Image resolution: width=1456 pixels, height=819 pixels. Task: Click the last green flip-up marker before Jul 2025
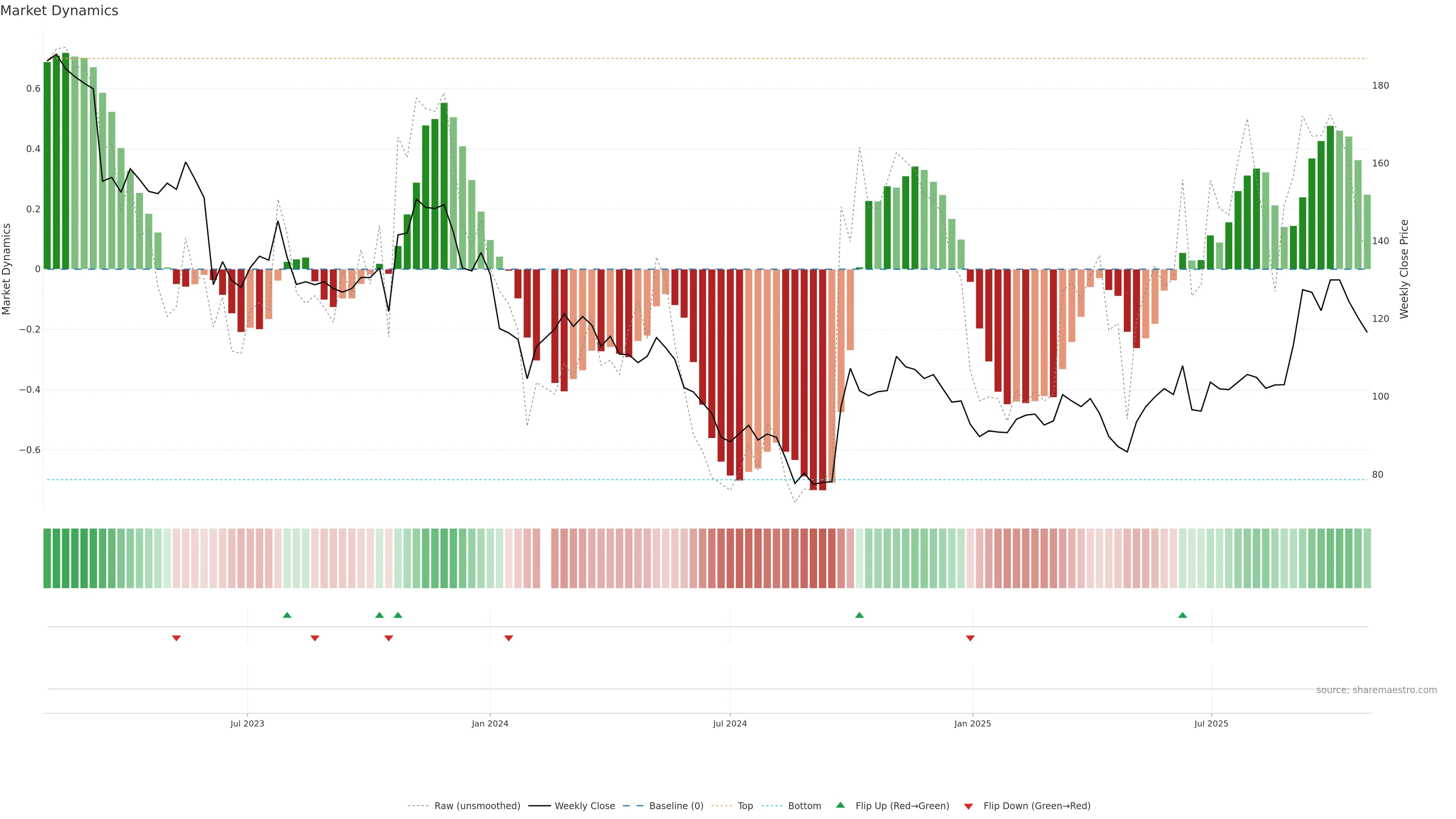pos(1183,615)
